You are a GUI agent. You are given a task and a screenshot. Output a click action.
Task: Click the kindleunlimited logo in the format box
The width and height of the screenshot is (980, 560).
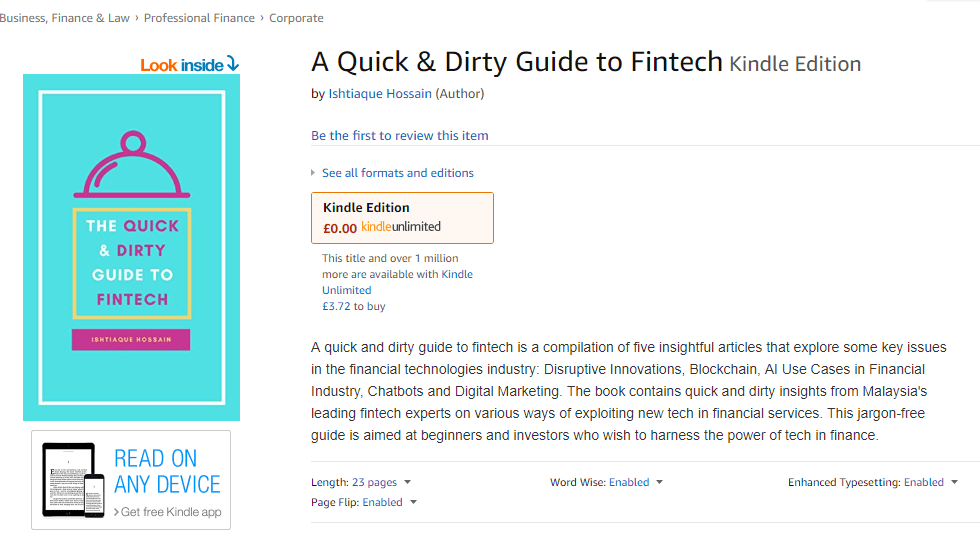[401, 228]
